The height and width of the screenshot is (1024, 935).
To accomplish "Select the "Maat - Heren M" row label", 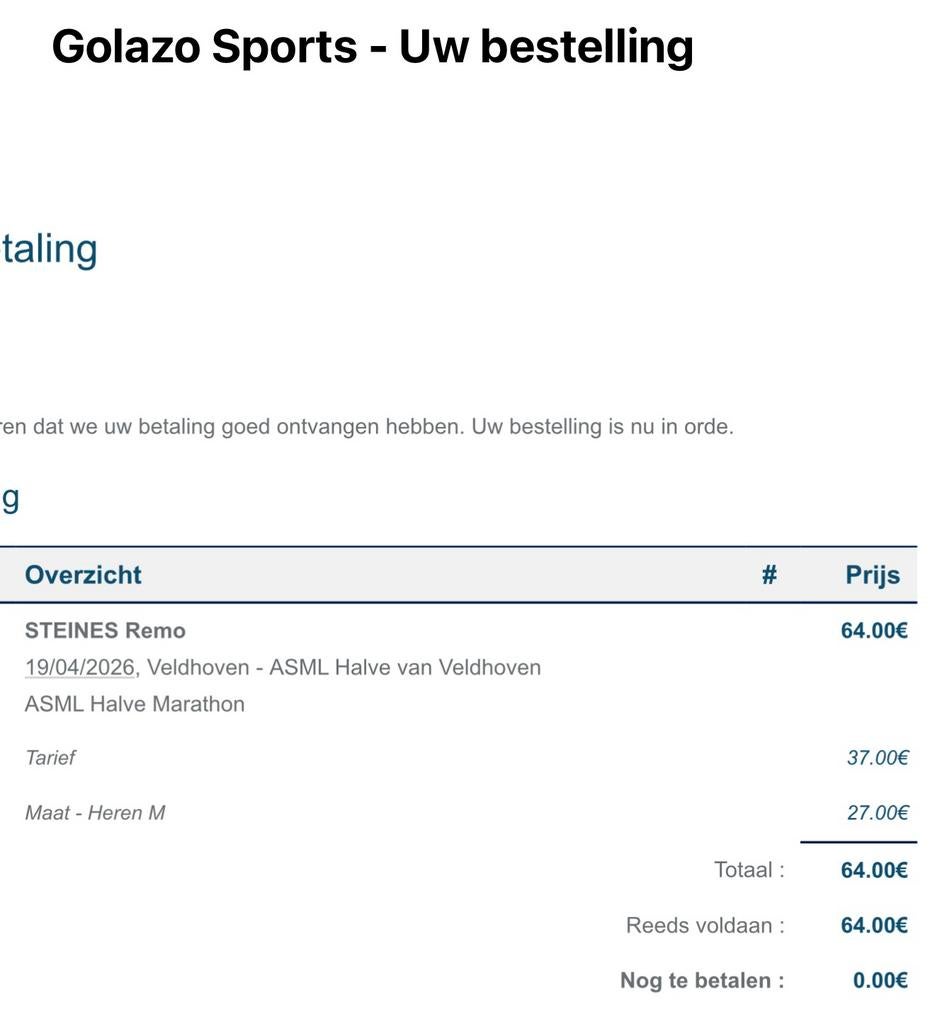I will (x=95, y=813).
